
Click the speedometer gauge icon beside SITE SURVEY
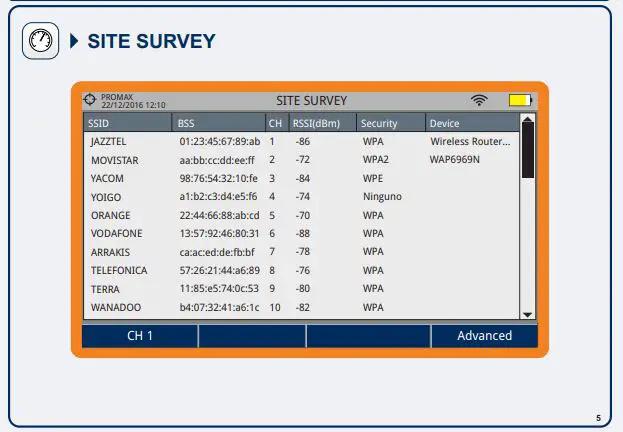click(41, 41)
